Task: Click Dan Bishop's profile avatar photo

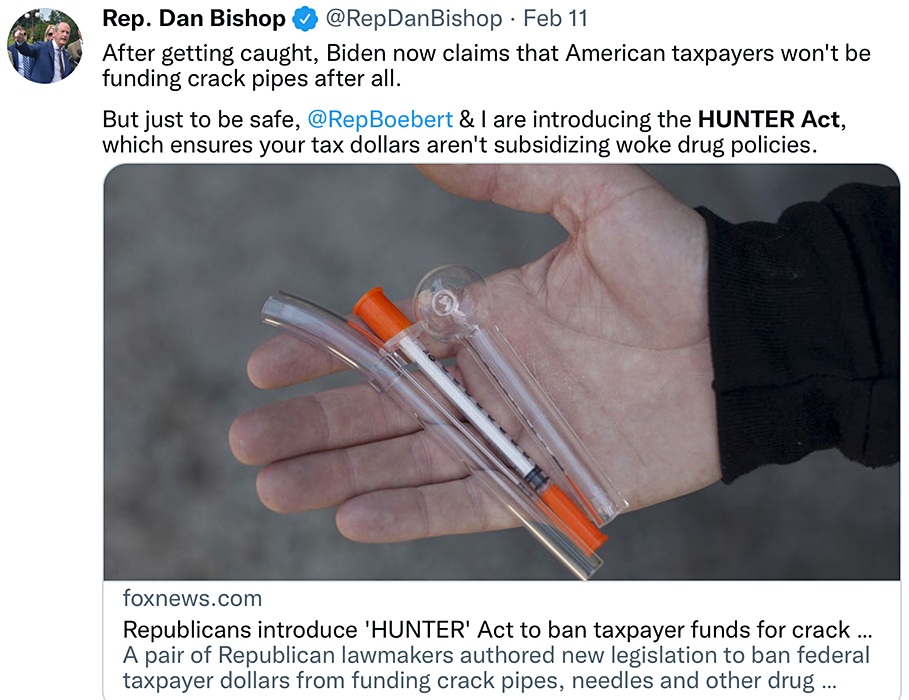Action: click(45, 46)
